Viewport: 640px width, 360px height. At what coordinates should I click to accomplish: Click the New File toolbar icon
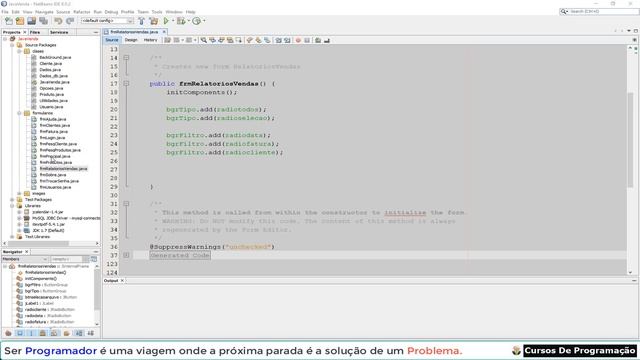click(x=9, y=21)
